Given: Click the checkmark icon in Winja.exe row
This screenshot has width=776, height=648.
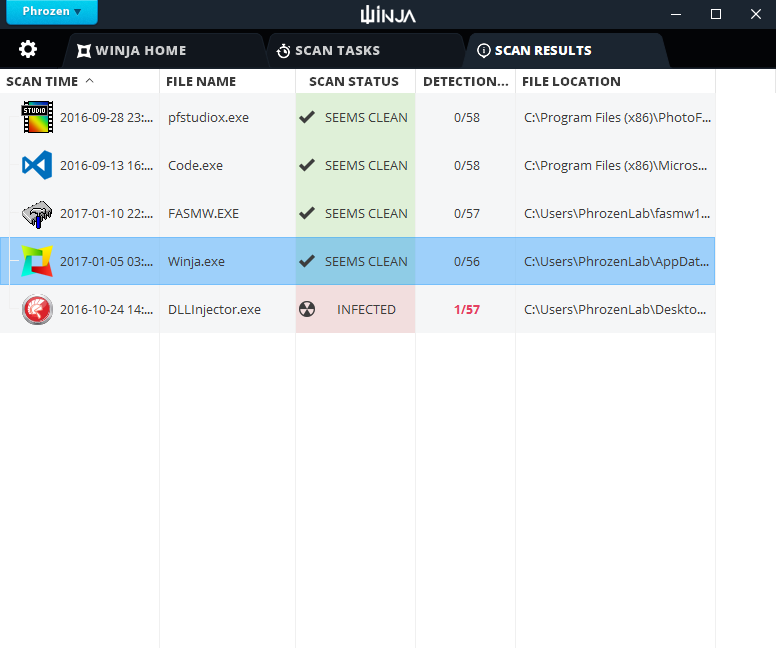Looking at the screenshot, I should coord(307,261).
